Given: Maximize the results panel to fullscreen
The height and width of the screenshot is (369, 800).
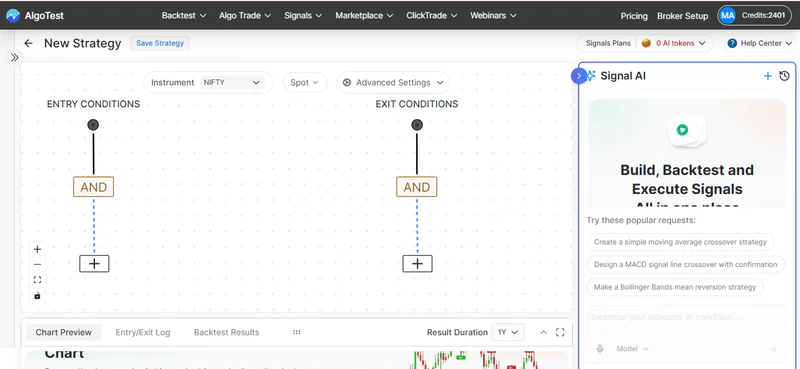Looking at the screenshot, I should click(x=560, y=332).
